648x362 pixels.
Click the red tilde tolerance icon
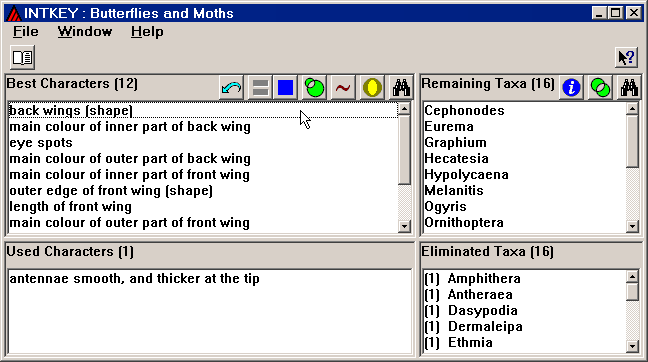click(x=343, y=88)
